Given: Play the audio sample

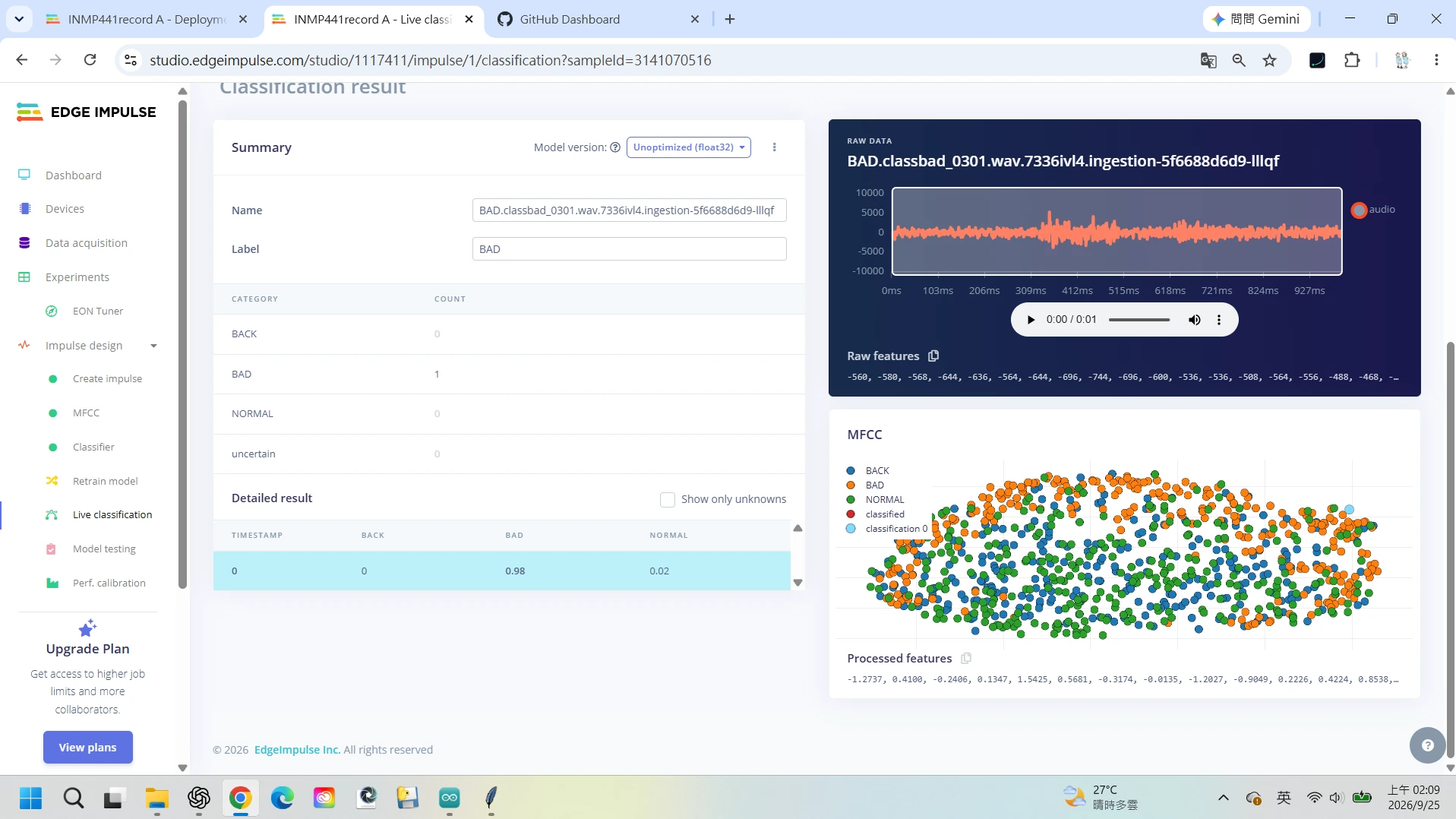Looking at the screenshot, I should (x=1031, y=320).
